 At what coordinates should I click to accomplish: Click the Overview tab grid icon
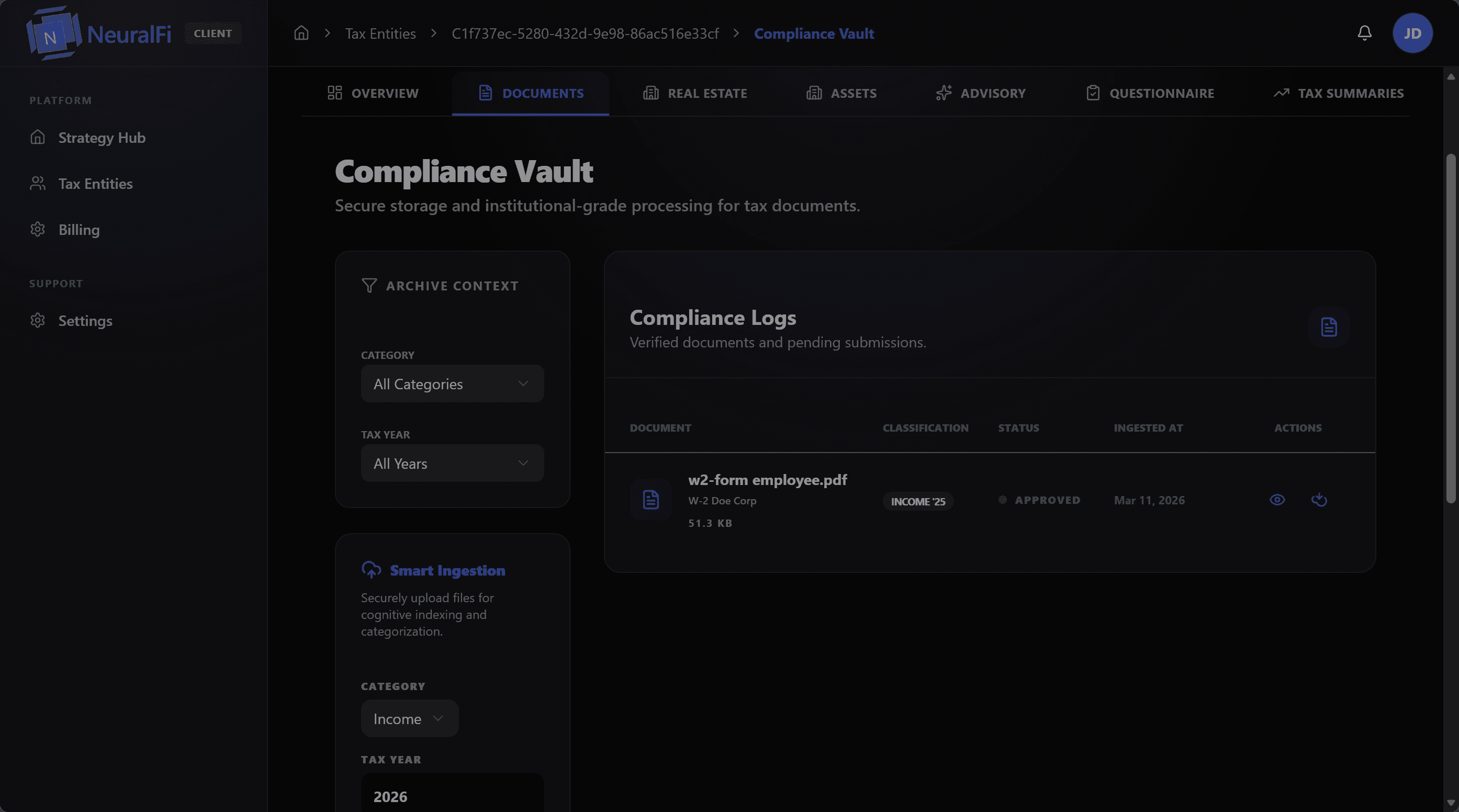335,93
